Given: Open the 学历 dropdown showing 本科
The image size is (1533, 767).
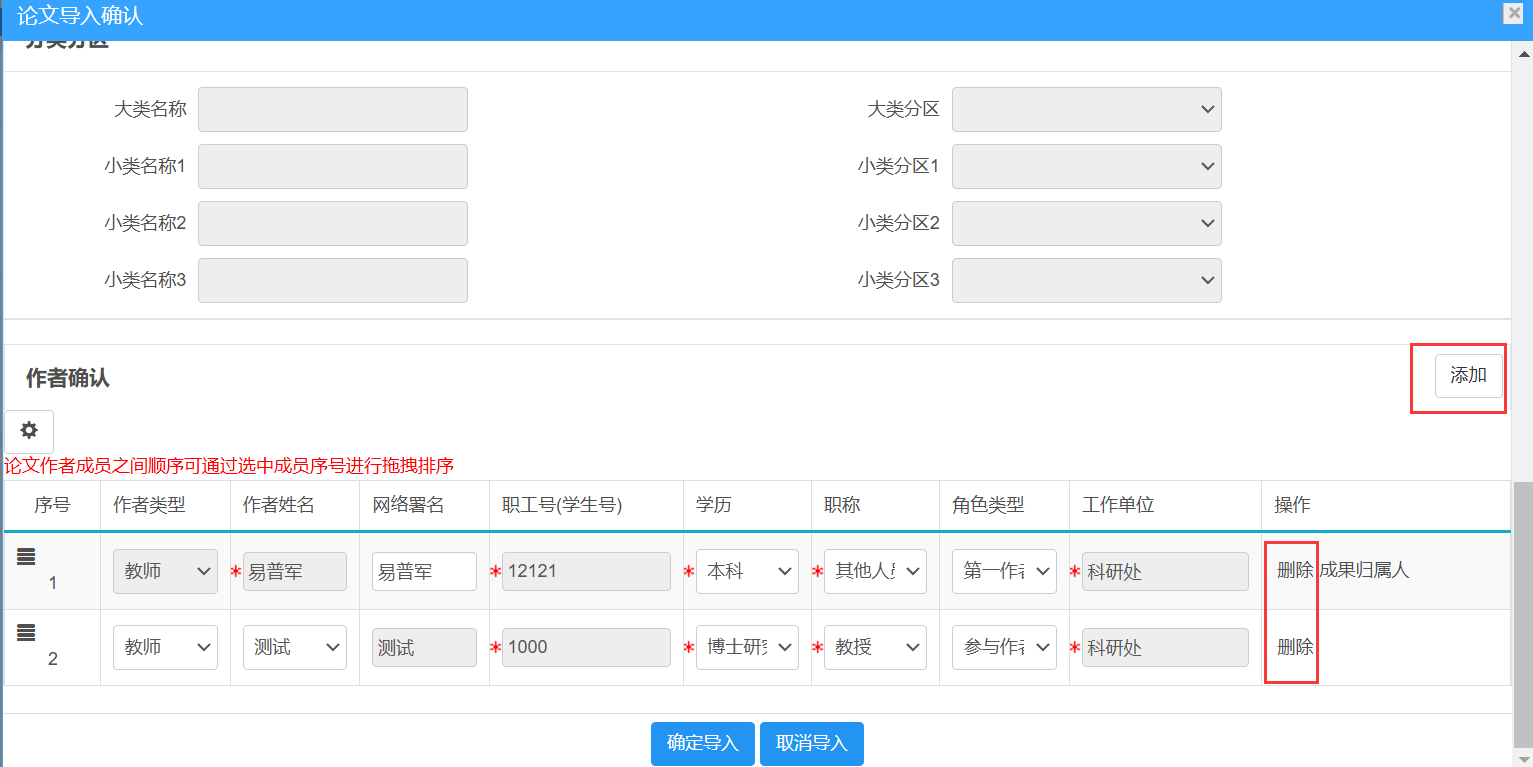Looking at the screenshot, I should [746, 571].
